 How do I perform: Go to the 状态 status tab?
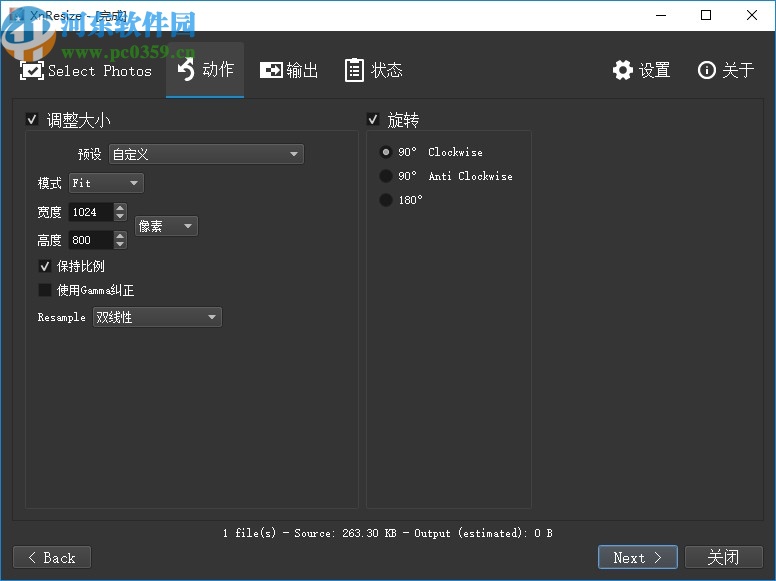(x=374, y=70)
